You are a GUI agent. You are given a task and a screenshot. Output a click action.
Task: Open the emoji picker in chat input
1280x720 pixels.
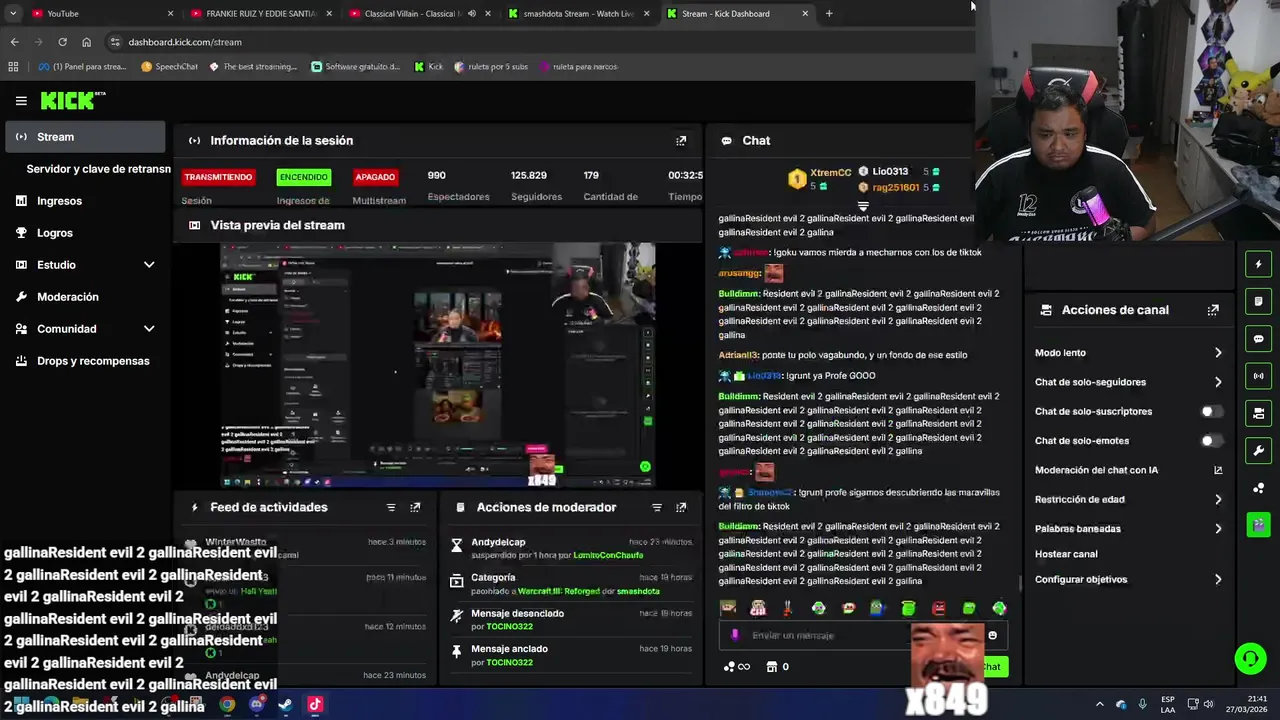pyautogui.click(x=992, y=635)
